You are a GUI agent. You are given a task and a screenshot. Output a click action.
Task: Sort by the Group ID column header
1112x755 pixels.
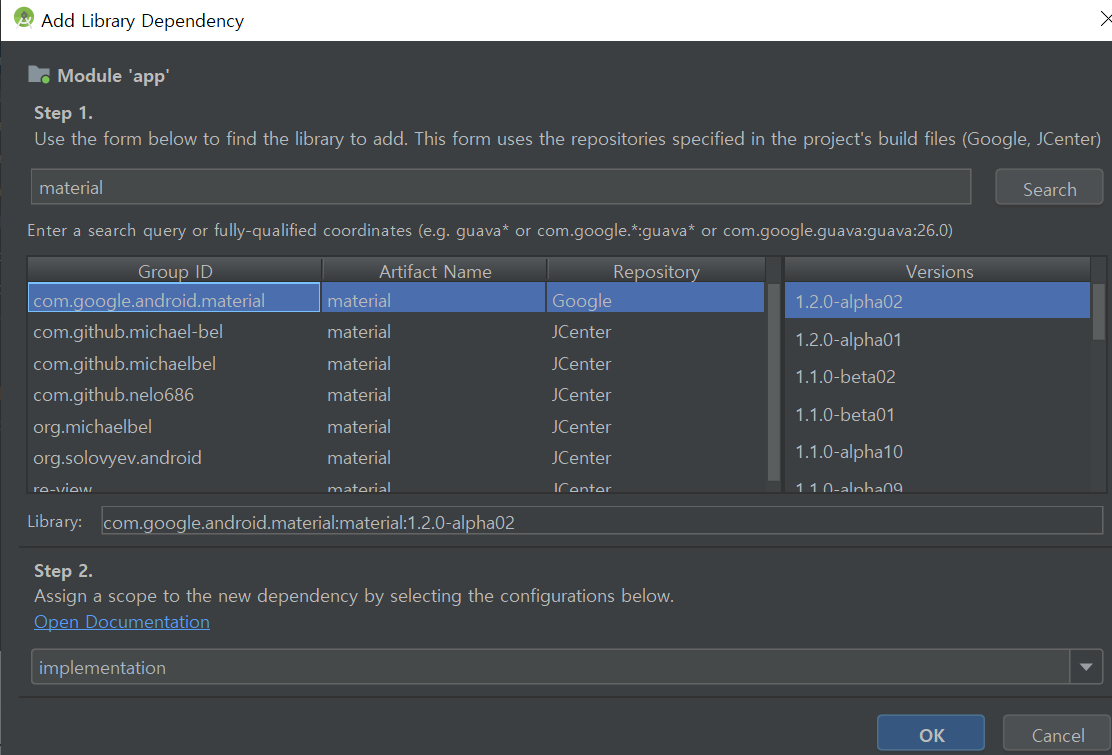(x=175, y=271)
